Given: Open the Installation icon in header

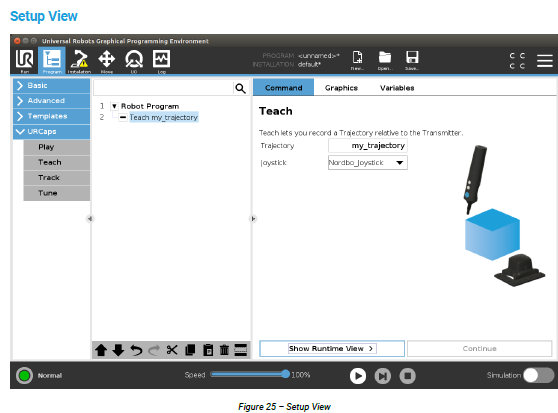Looking at the screenshot, I should 79,60.
